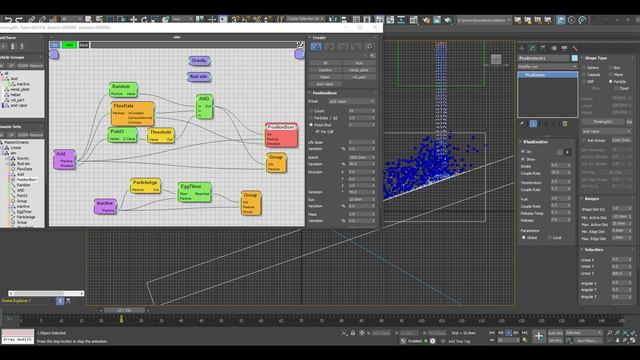Open the acid vapor dropdown under Shape Type
This screenshot has width=640, height=360.
tap(607, 131)
